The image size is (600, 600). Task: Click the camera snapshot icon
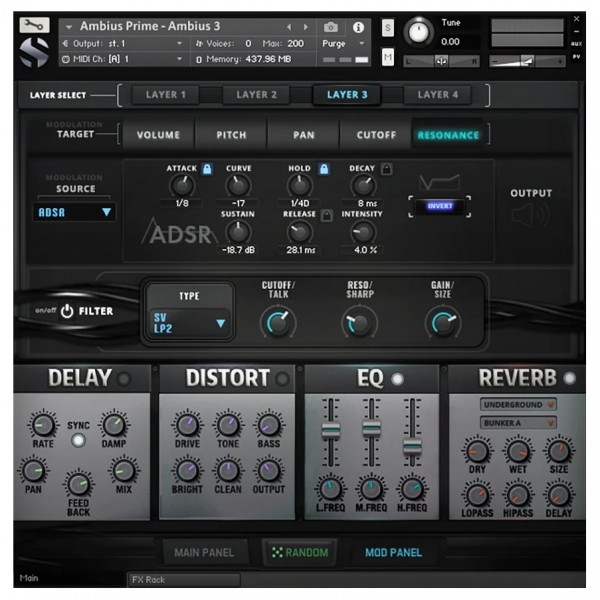331,27
